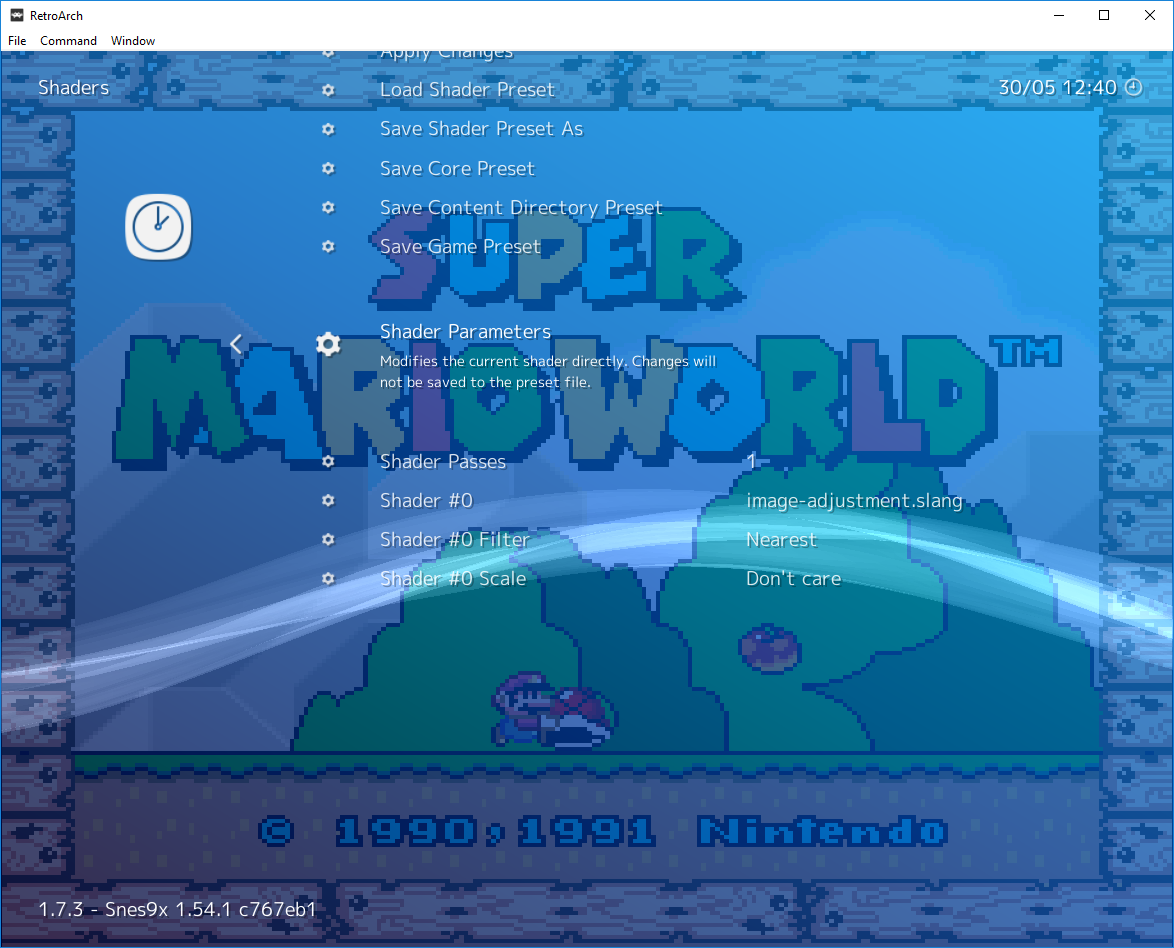Click the back chevron to return to previous menu
Image resolution: width=1174 pixels, height=948 pixels.
click(235, 343)
